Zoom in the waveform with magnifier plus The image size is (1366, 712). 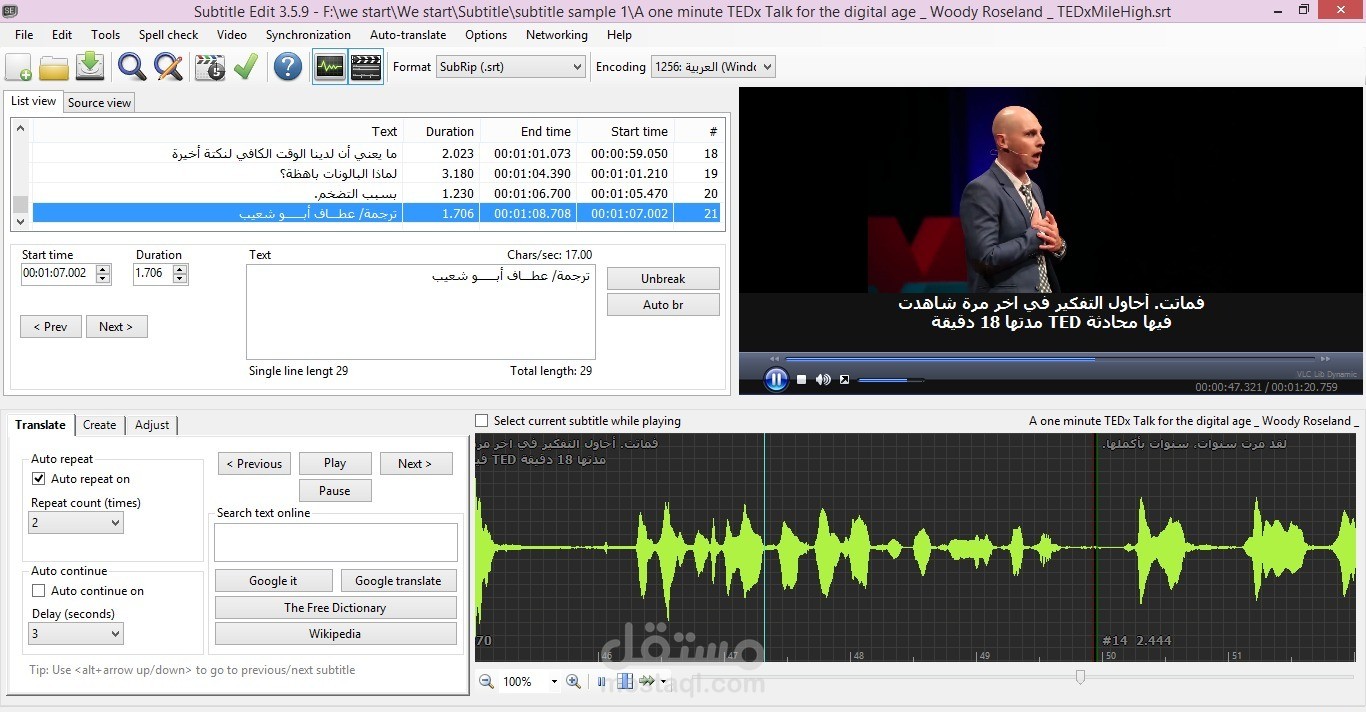tap(573, 681)
